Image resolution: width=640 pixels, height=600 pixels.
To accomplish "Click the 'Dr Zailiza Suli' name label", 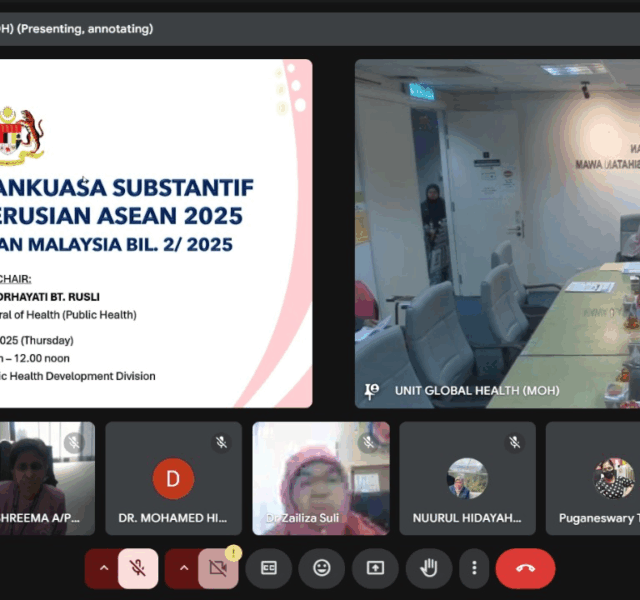I will pos(302,518).
